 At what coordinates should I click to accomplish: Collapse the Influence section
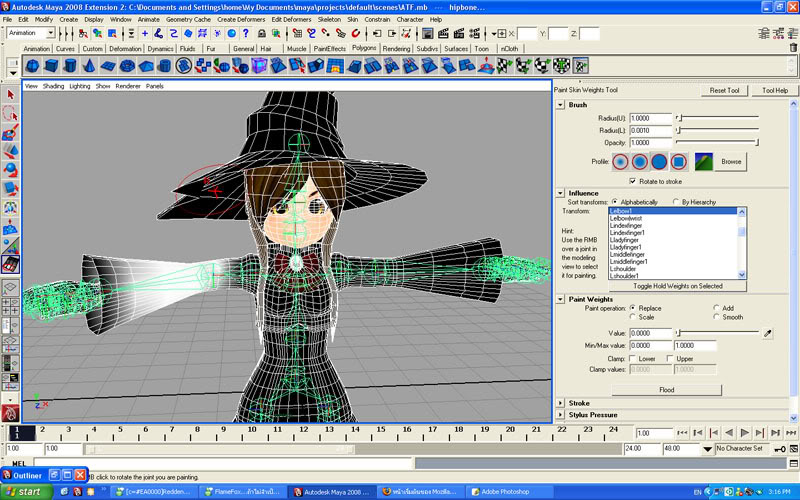(560, 193)
